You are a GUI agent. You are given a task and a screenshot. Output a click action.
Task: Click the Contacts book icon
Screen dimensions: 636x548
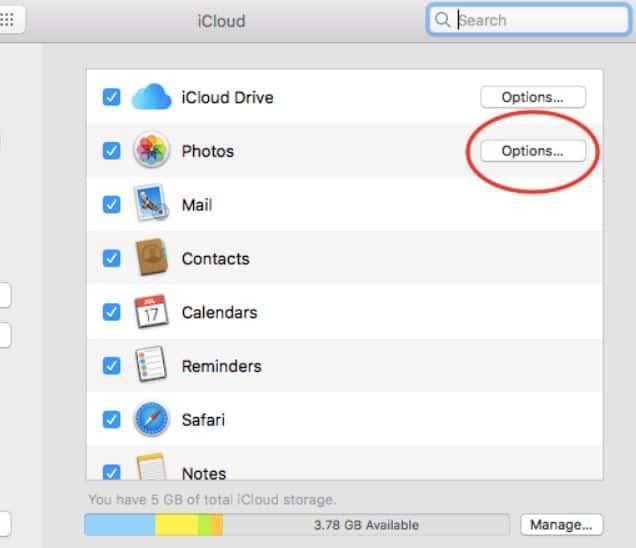coord(153,258)
